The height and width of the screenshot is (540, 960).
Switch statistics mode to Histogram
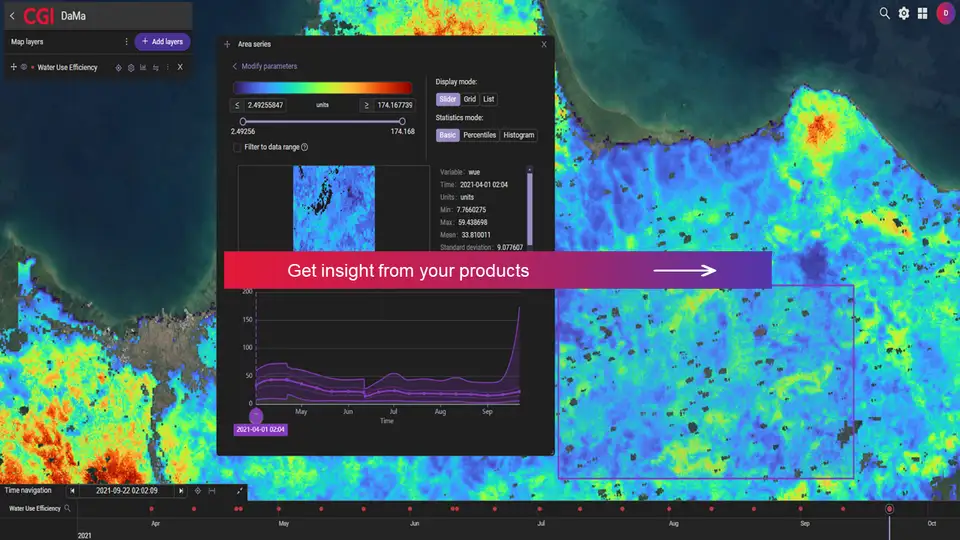(519, 135)
